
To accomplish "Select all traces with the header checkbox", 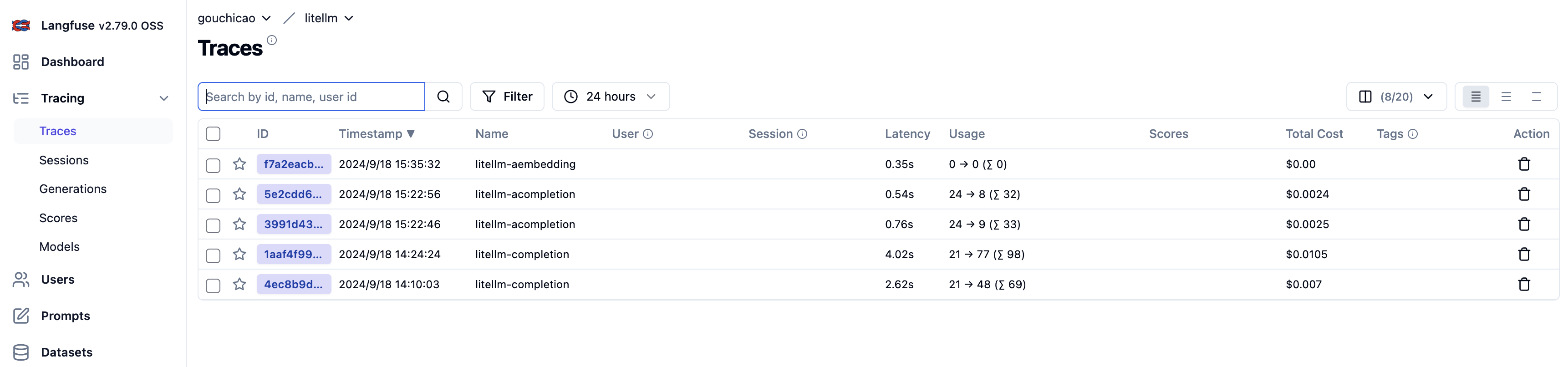I will pyautogui.click(x=213, y=134).
